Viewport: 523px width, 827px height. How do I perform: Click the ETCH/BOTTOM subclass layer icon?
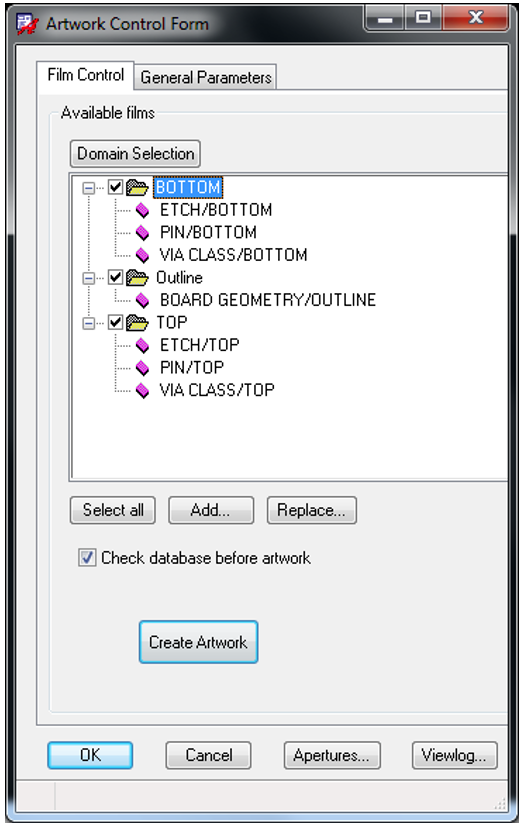[142, 210]
